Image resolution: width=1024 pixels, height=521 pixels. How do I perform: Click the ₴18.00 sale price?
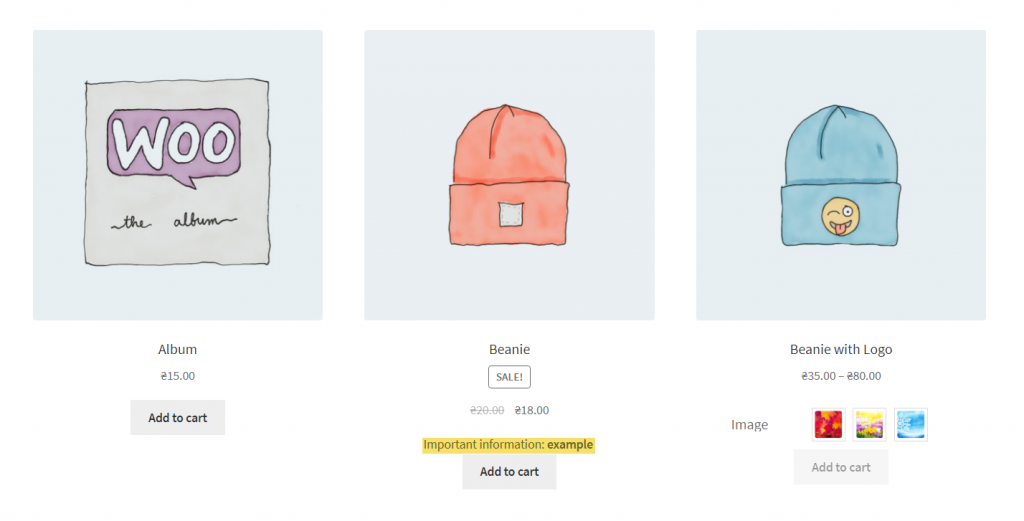(532, 410)
